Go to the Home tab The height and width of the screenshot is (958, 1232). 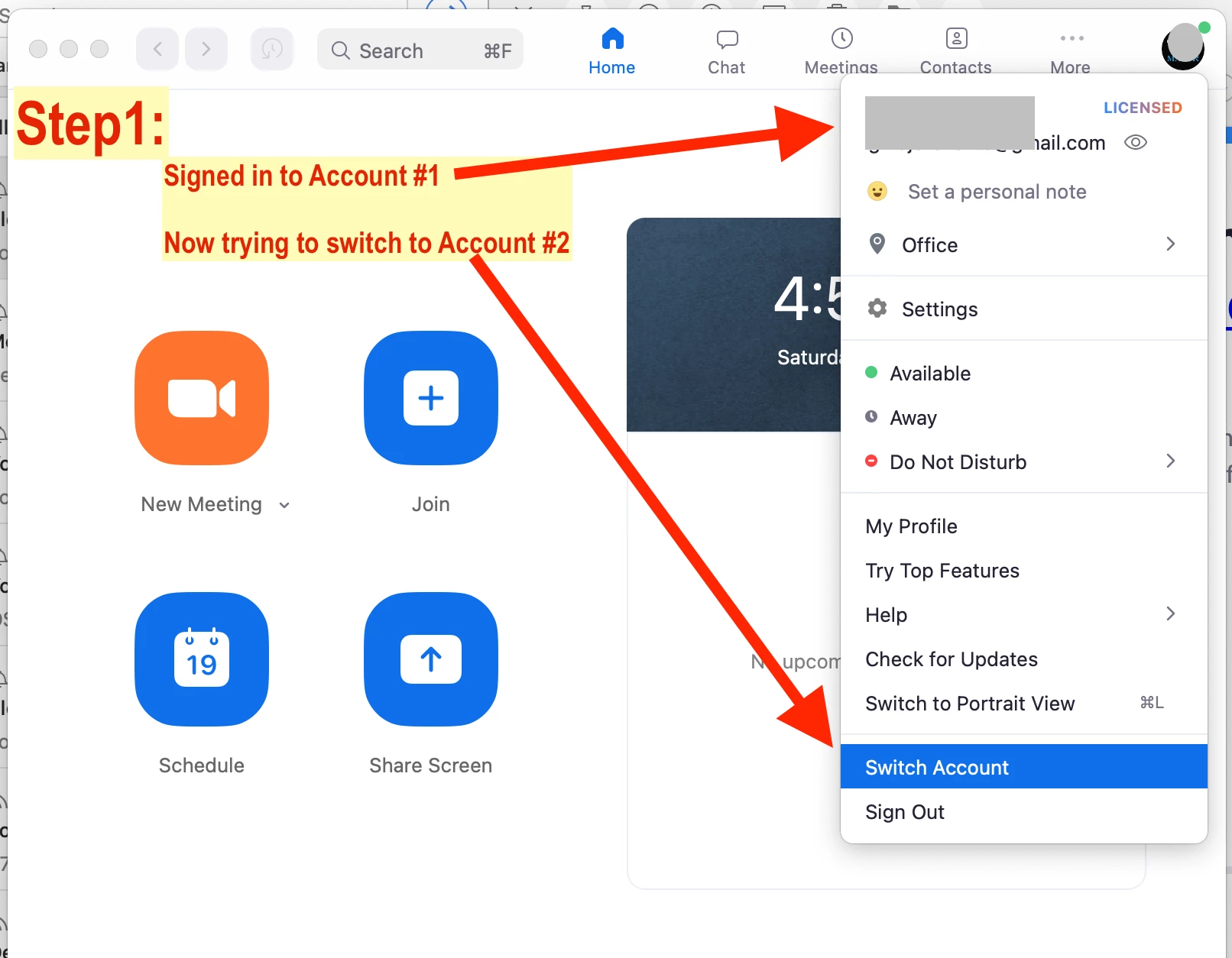[x=612, y=51]
